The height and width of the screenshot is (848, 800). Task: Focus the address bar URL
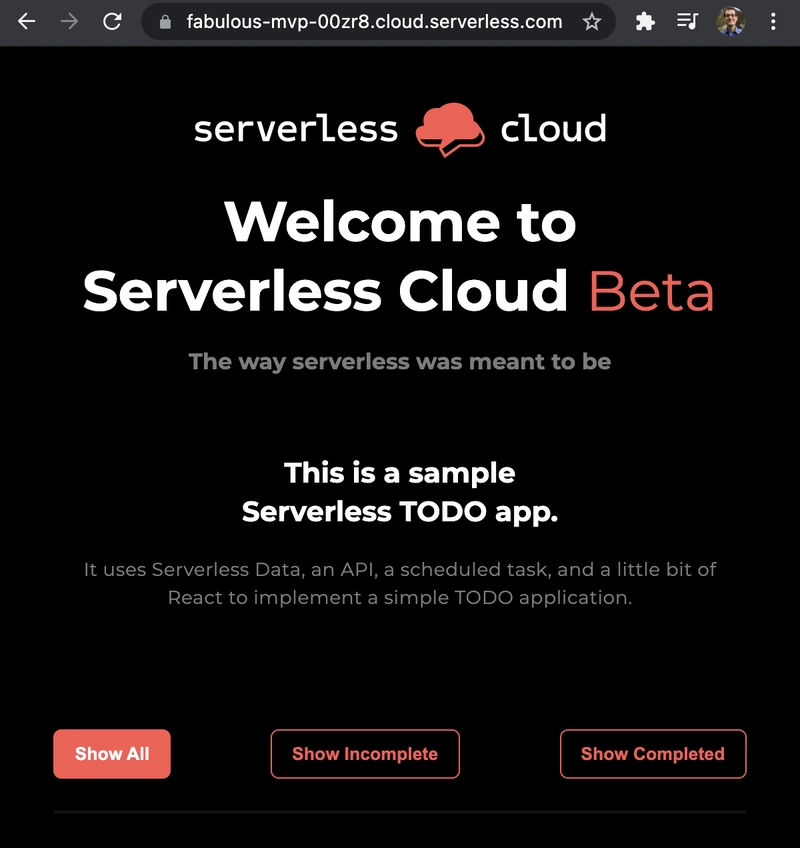(x=374, y=22)
